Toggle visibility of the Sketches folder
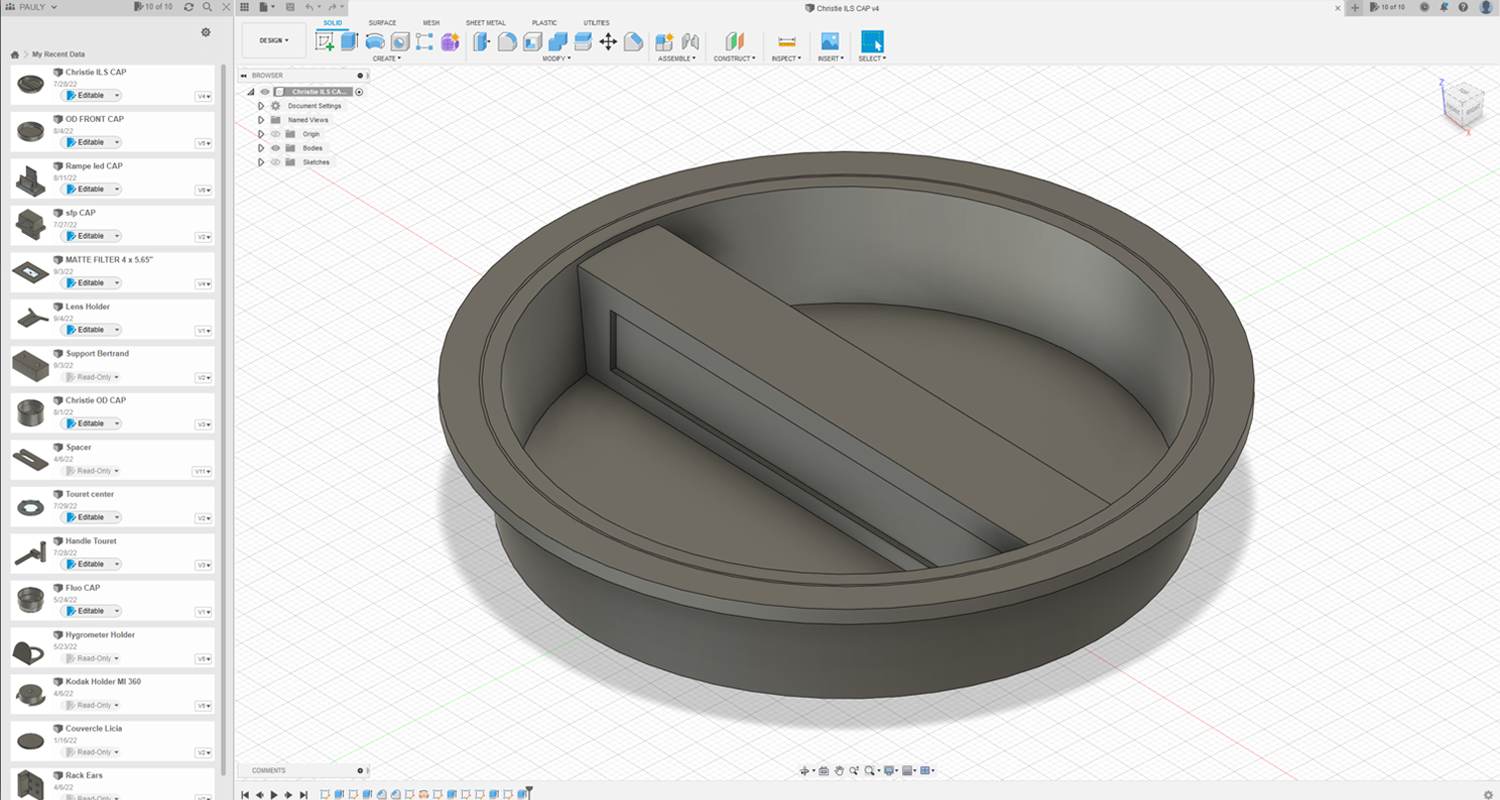This screenshot has width=1500, height=800. point(275,162)
